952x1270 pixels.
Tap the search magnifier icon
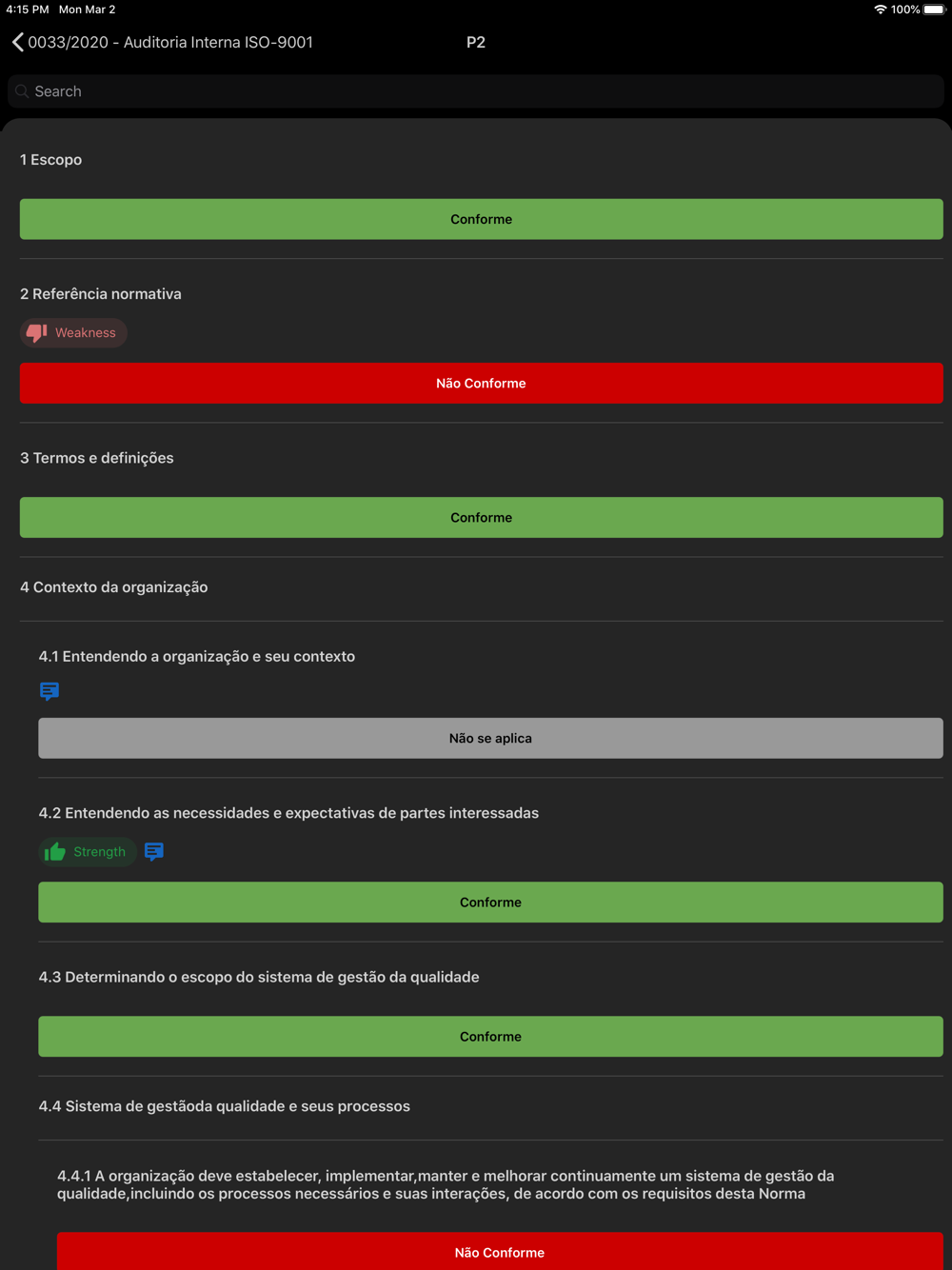pos(22,91)
